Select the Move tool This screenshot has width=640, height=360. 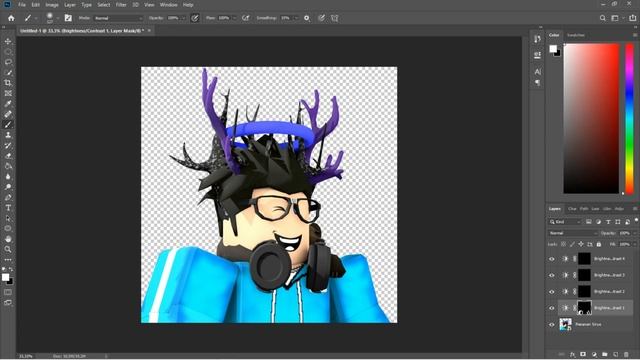pyautogui.click(x=8, y=41)
